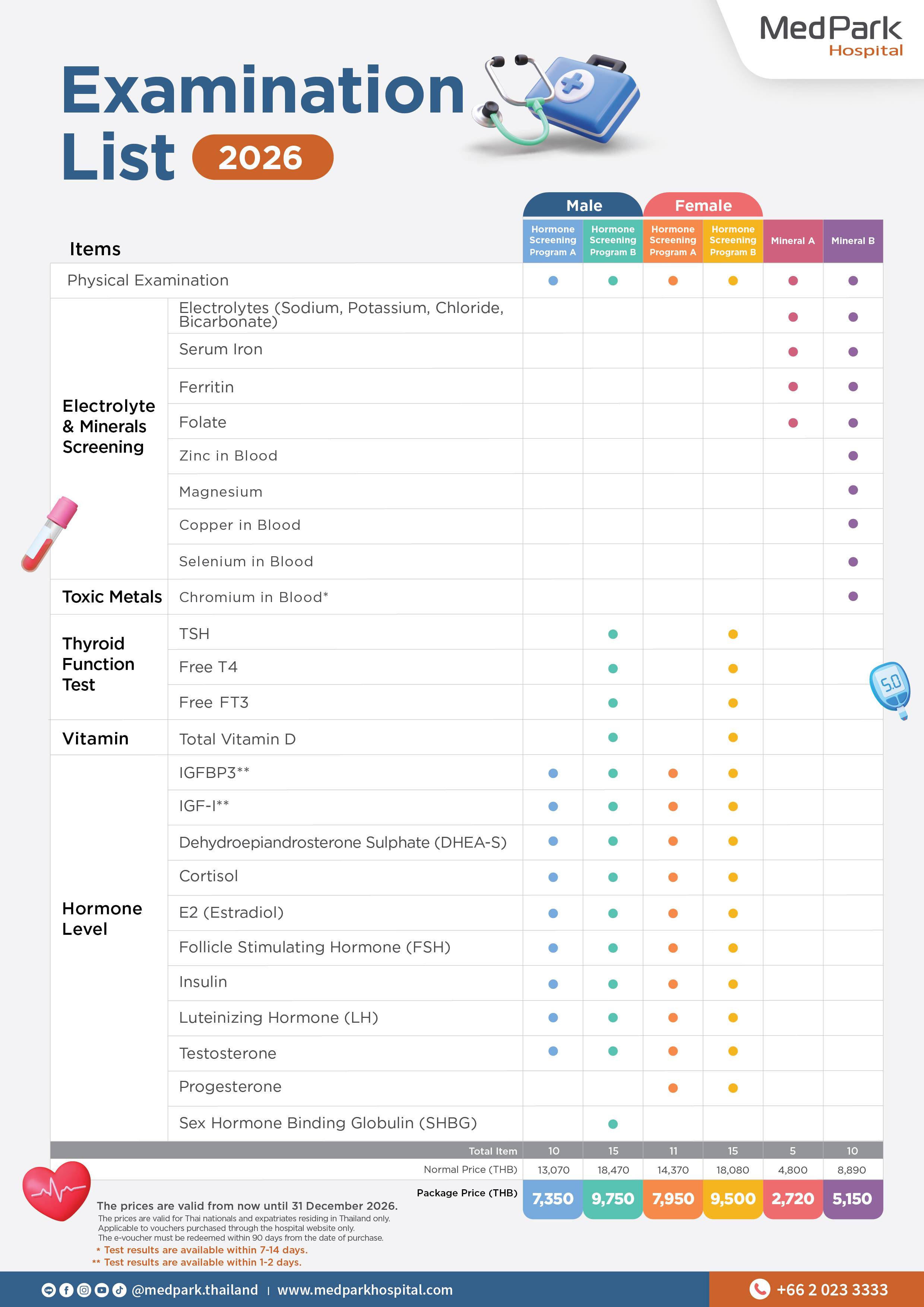Click the Instagram icon

click(84, 1290)
